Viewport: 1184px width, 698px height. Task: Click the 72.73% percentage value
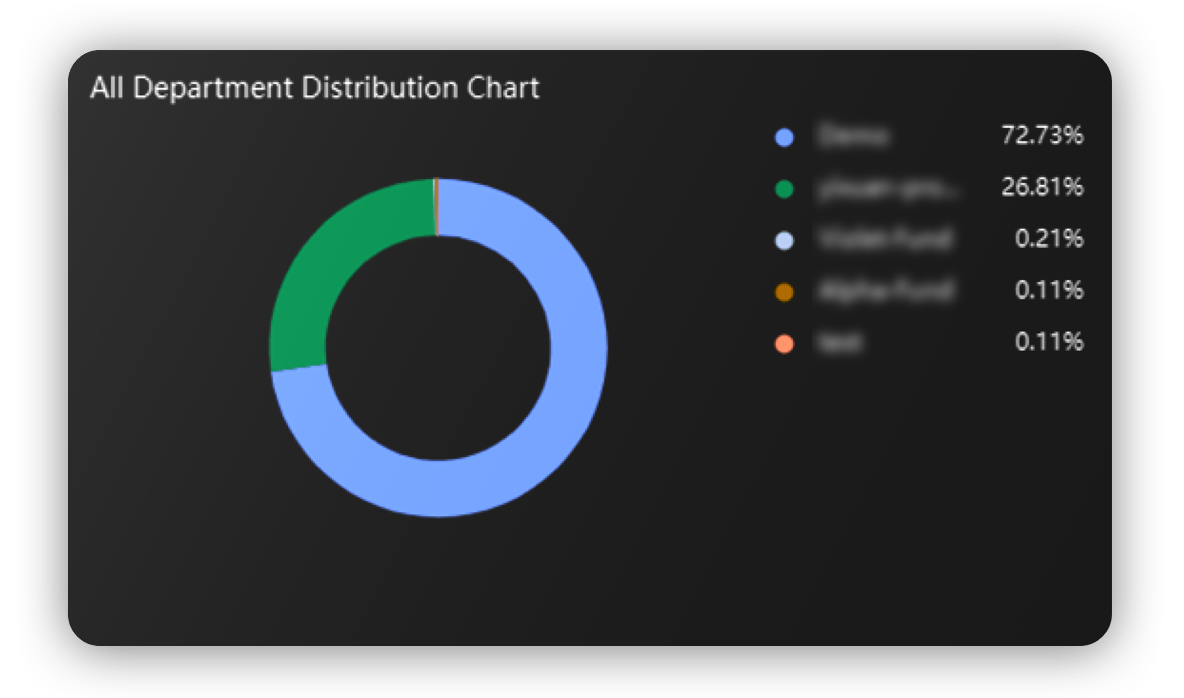coord(1042,136)
